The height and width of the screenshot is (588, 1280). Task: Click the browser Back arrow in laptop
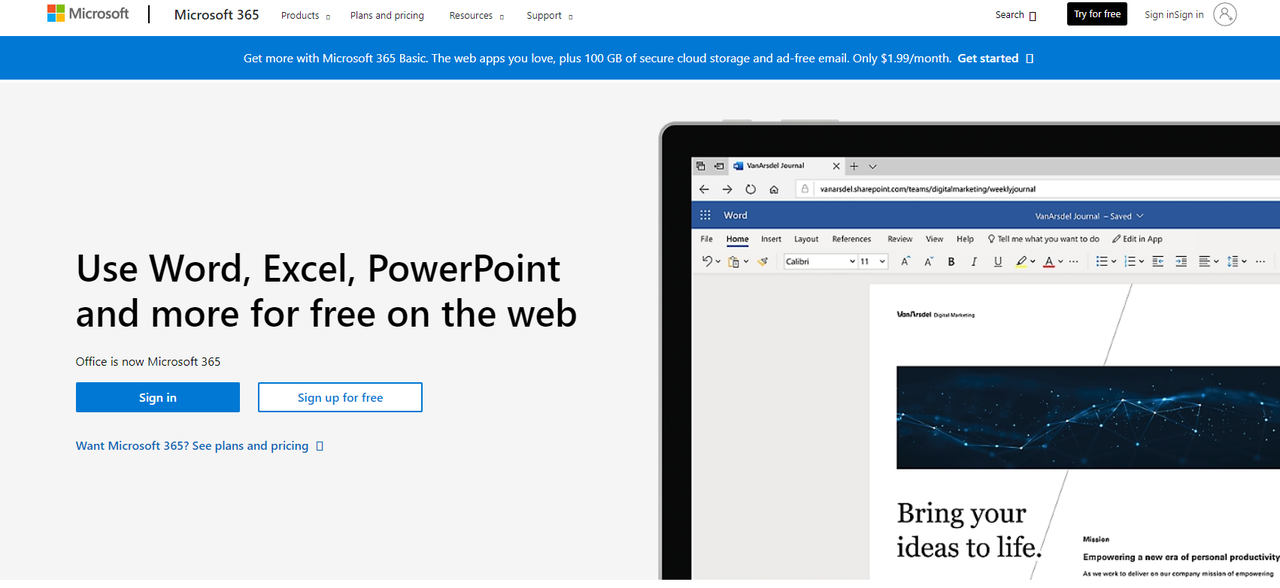point(704,189)
